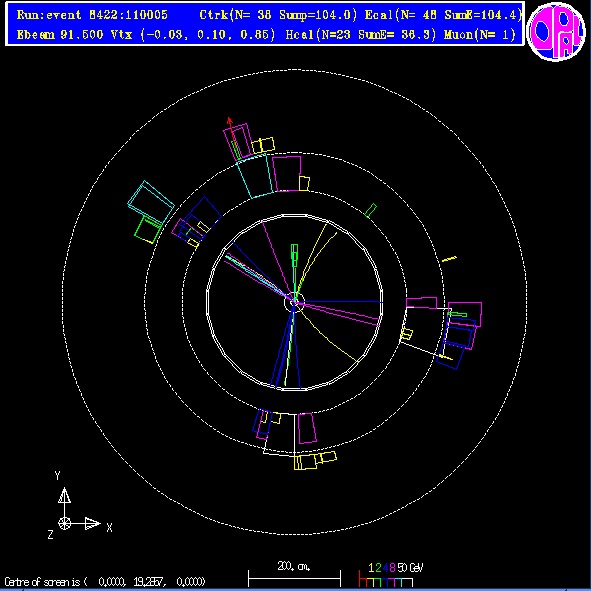
Task: Select the yellow cluster blocks at the bottom
Action: coord(315,461)
